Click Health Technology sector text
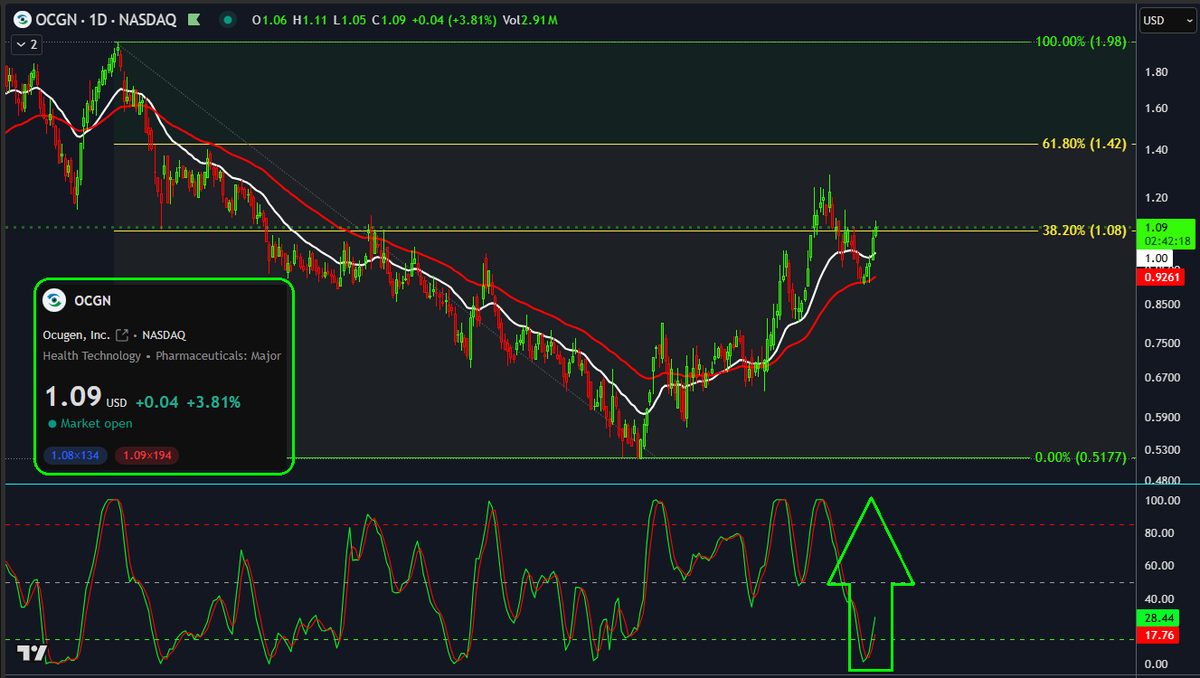The image size is (1200, 678). [90, 356]
